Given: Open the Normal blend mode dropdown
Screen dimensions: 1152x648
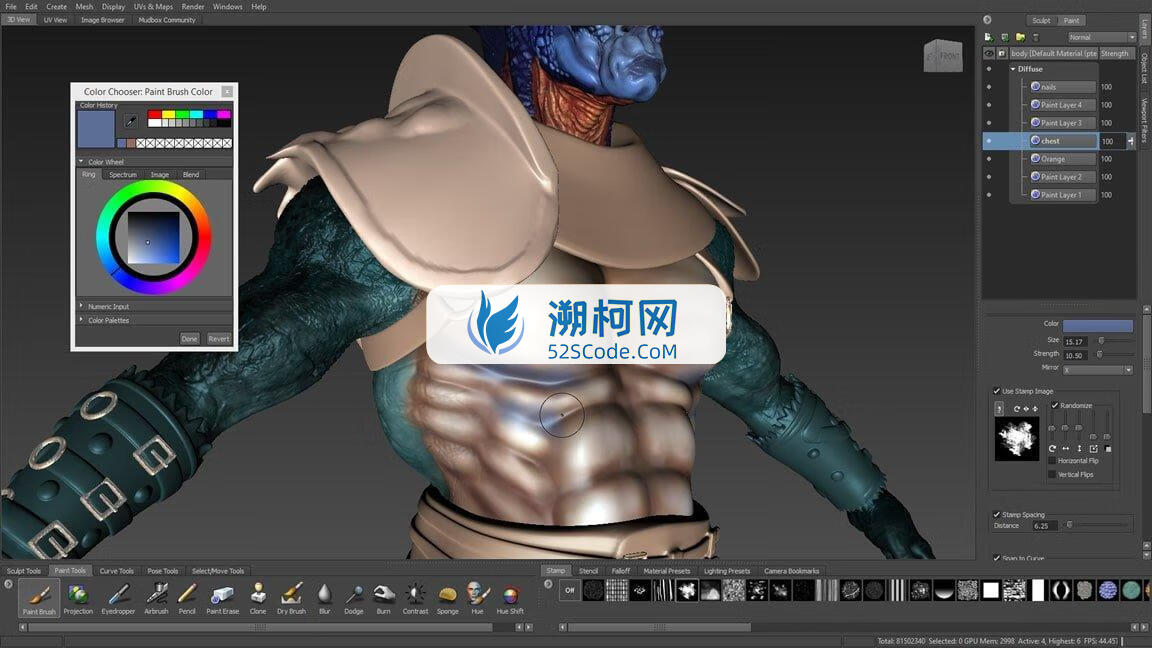Looking at the screenshot, I should coord(1102,37).
